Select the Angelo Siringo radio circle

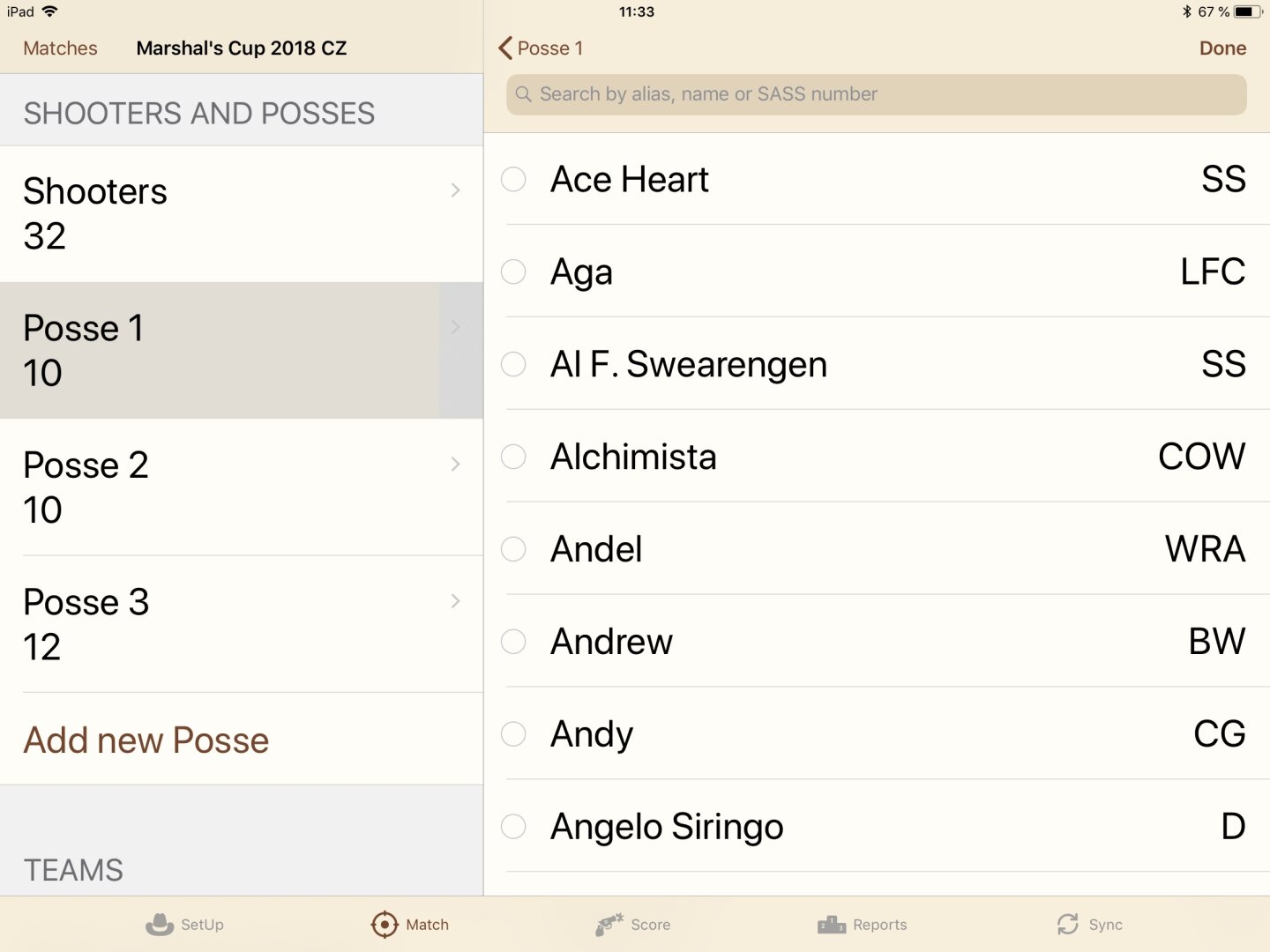point(513,827)
